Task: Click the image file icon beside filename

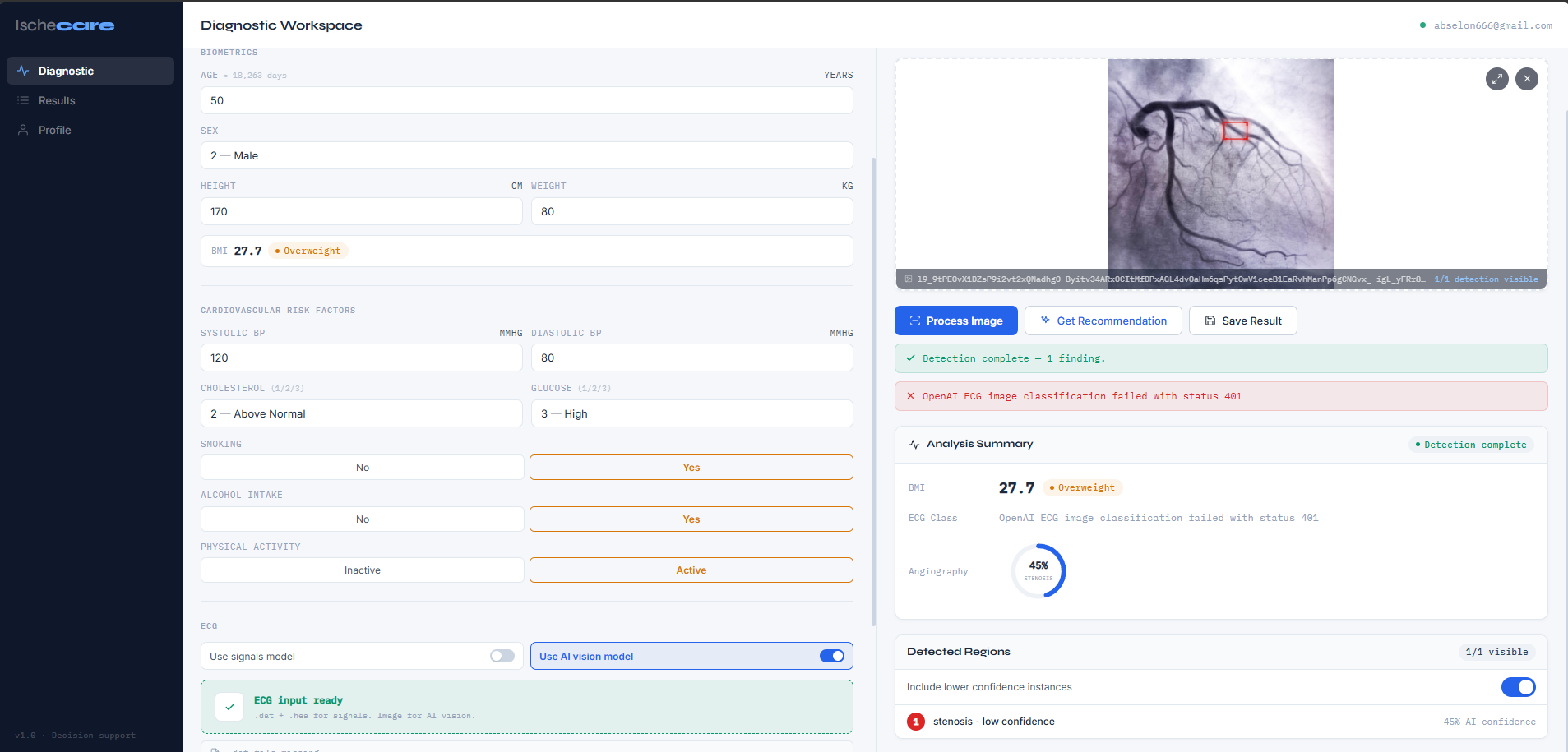Action: [909, 279]
